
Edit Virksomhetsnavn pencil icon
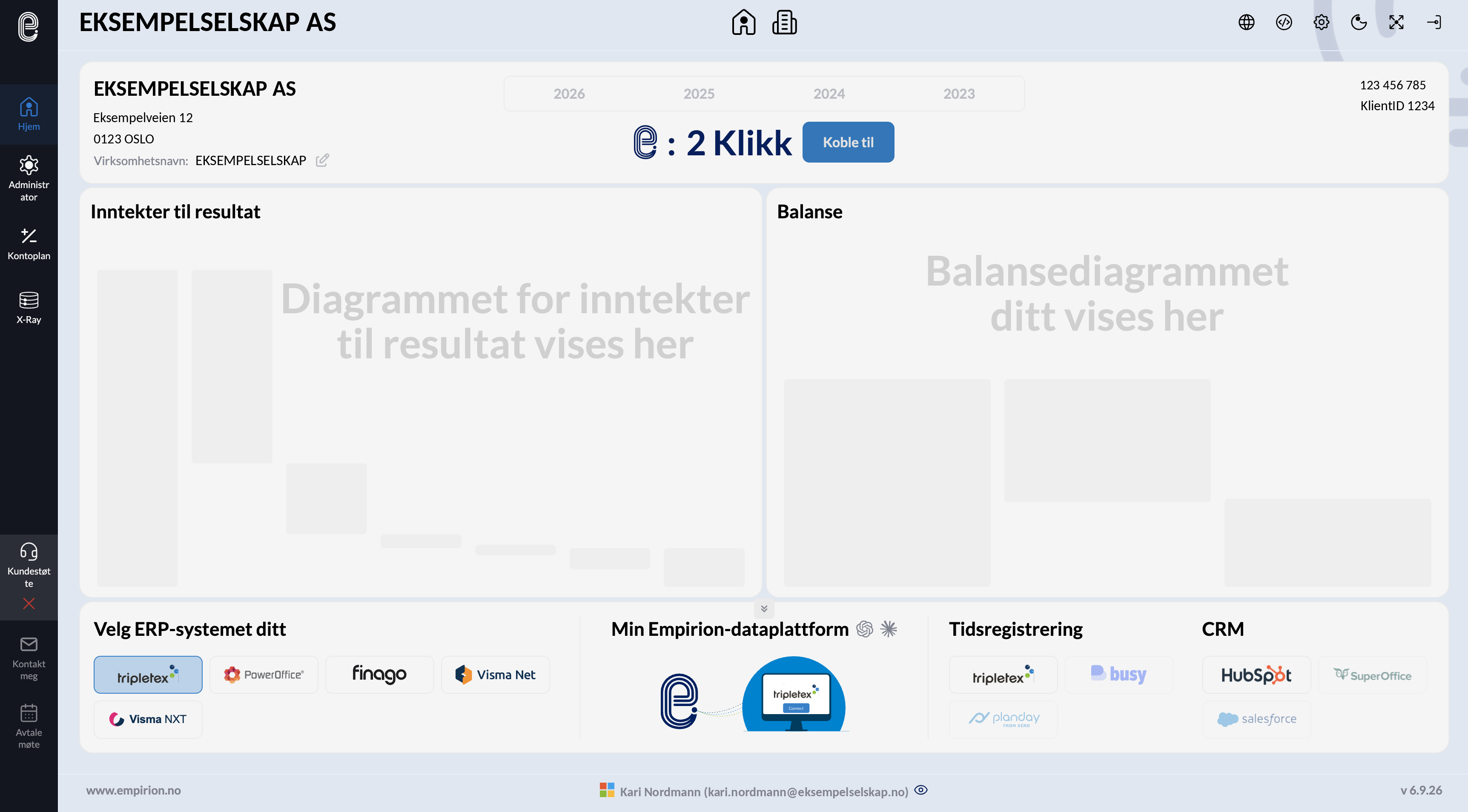[x=323, y=160]
